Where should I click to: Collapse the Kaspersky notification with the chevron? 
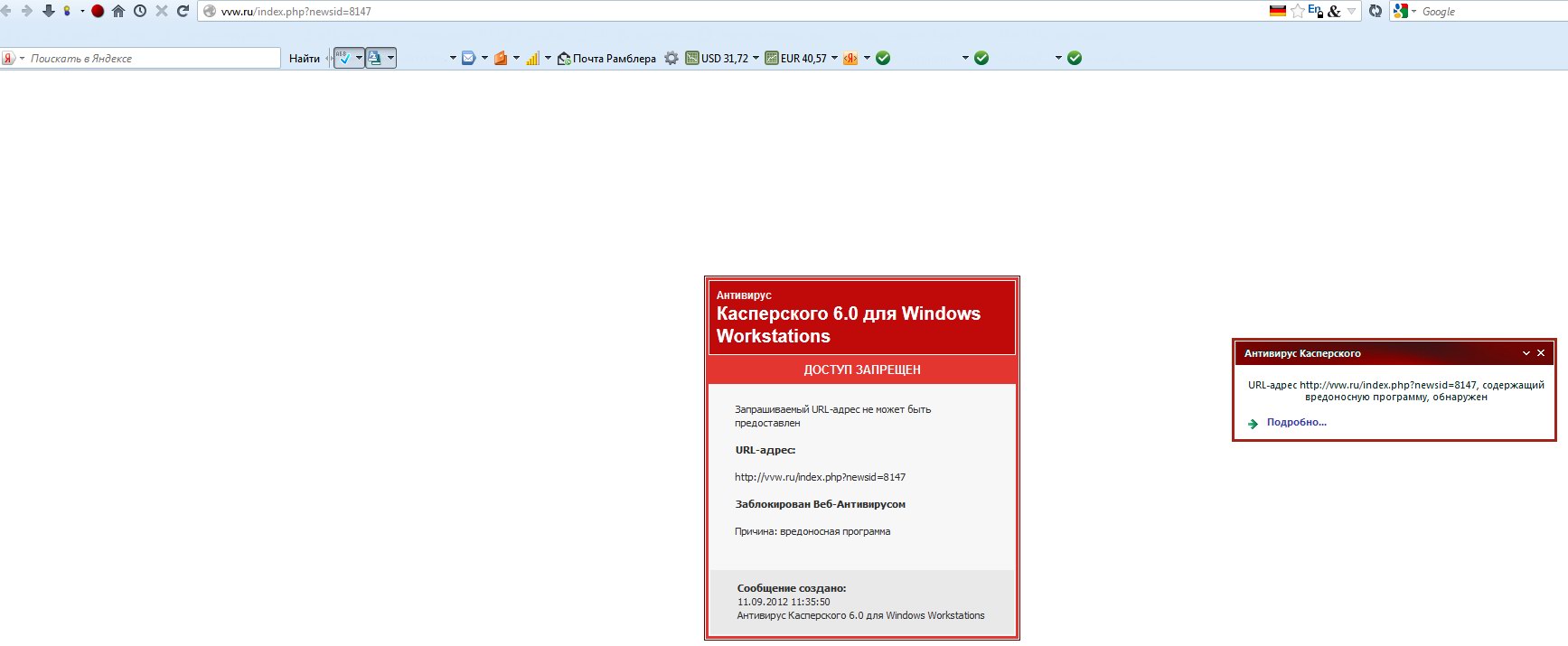[1526, 353]
